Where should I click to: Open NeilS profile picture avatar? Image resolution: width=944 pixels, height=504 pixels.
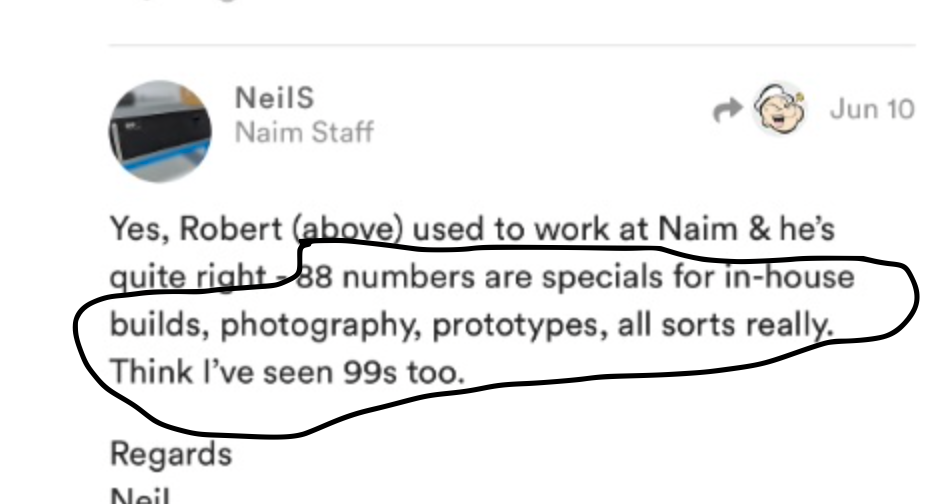pyautogui.click(x=160, y=131)
